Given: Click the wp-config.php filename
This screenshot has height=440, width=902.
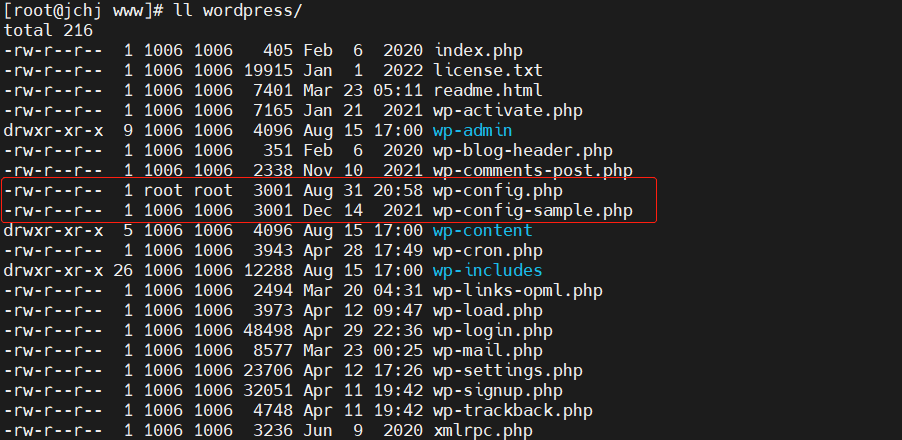Looking at the screenshot, I should [498, 190].
